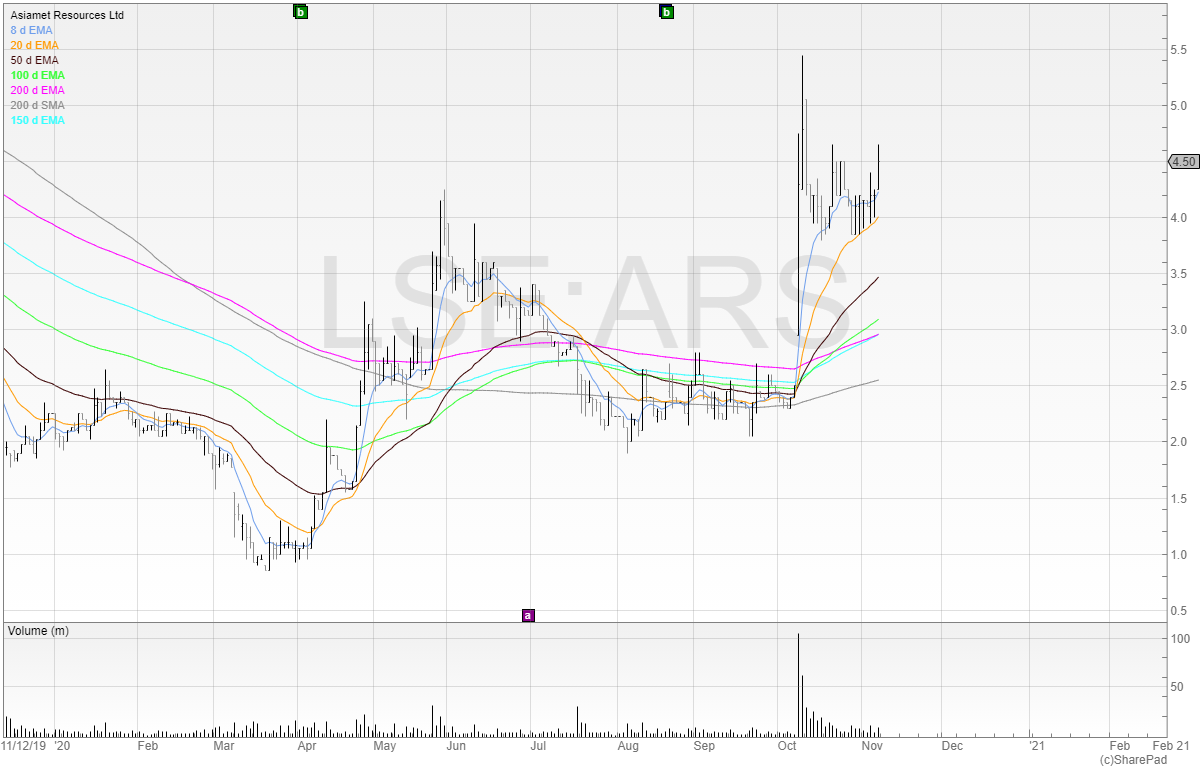1200x768 pixels.
Task: Click the Nov month label on date axis
Action: [x=872, y=746]
